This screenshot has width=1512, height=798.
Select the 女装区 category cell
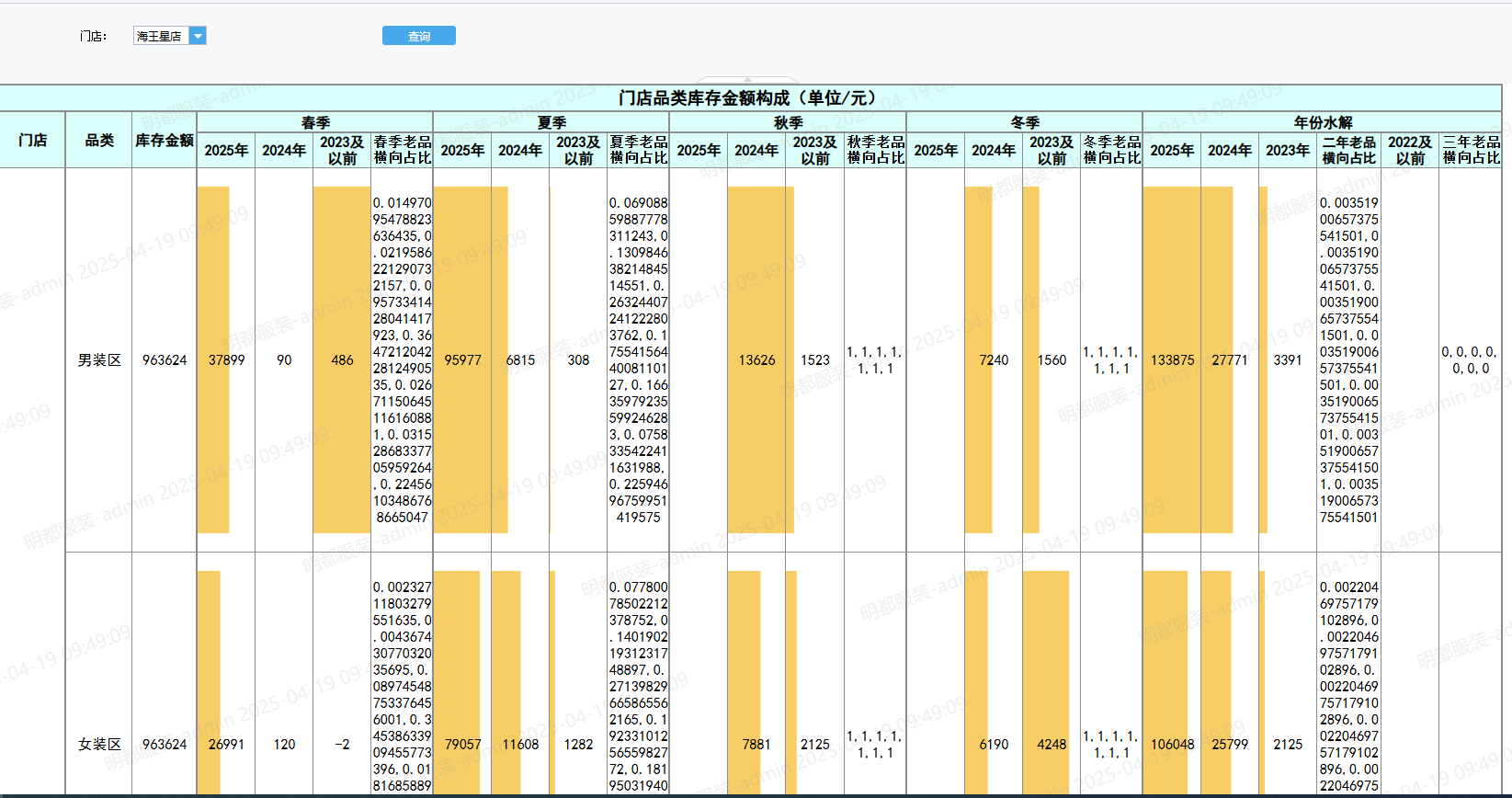pyautogui.click(x=99, y=745)
